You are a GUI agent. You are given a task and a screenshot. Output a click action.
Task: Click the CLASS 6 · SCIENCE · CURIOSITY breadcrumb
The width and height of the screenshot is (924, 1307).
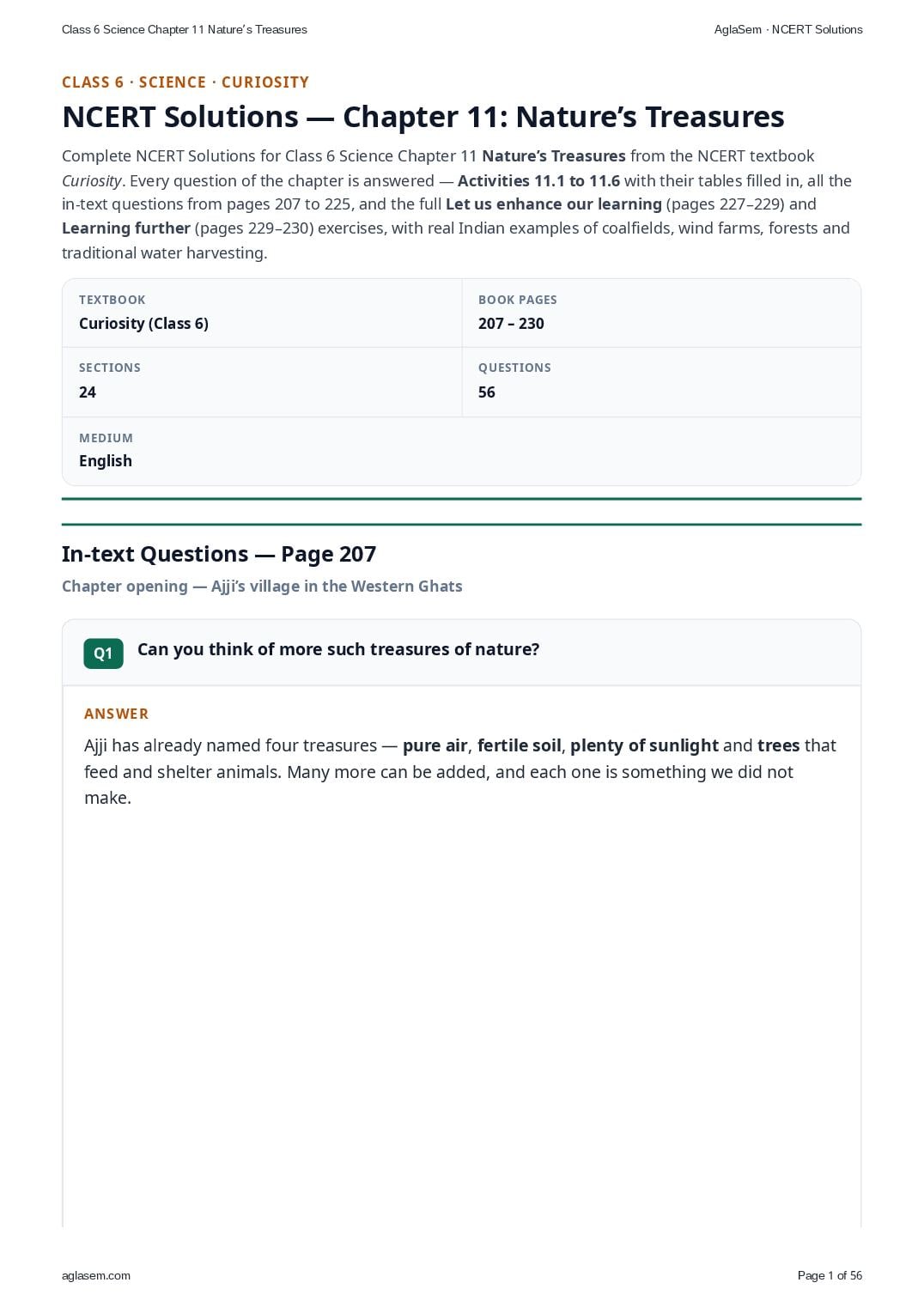[x=185, y=82]
